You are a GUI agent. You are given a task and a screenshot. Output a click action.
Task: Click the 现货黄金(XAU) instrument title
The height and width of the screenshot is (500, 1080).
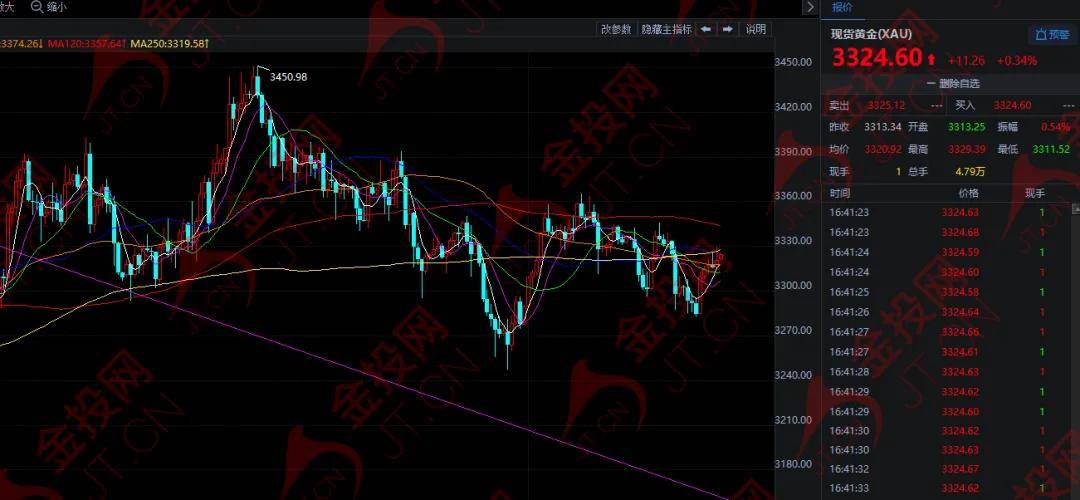871,34
